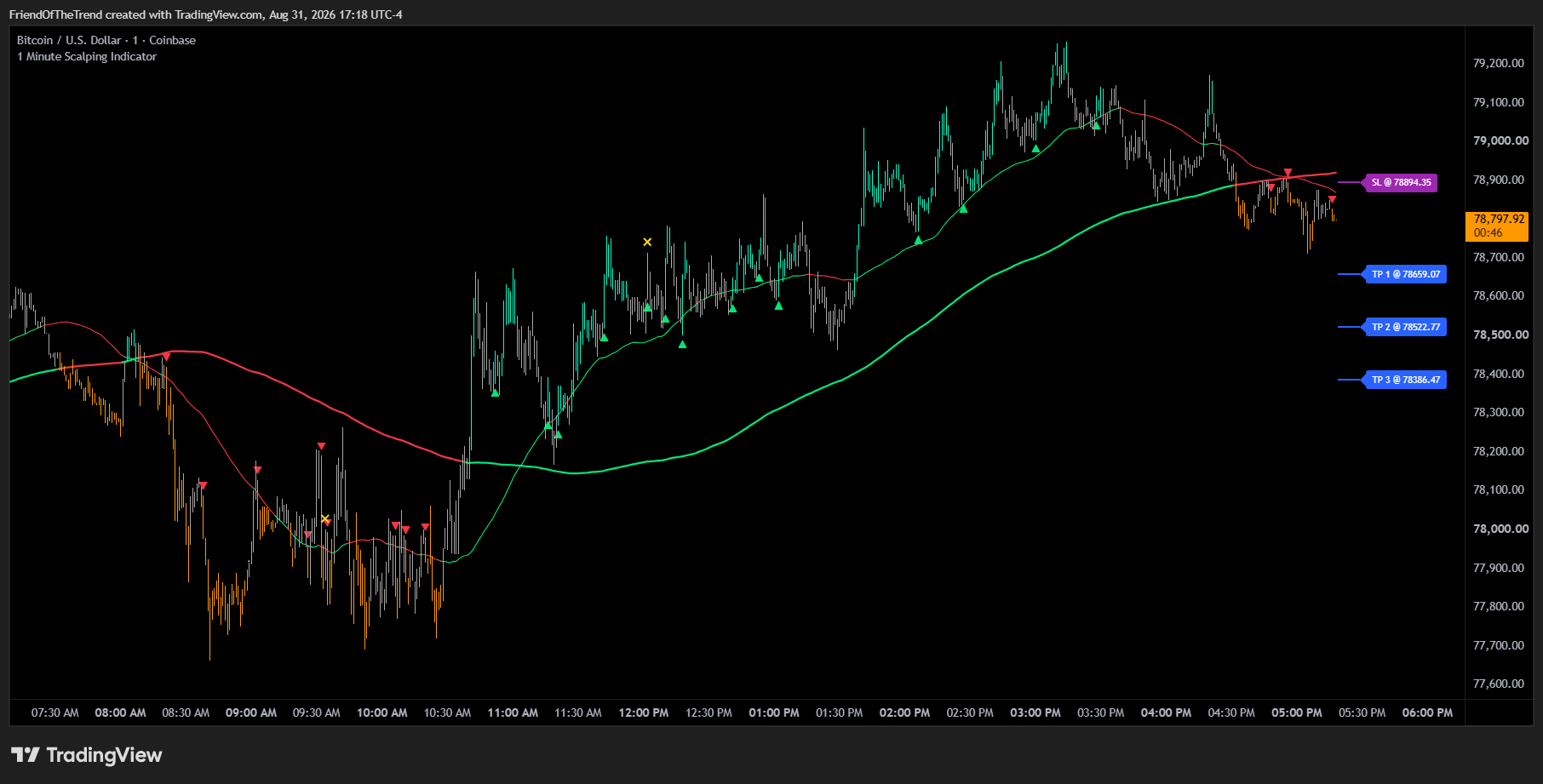This screenshot has width=1543, height=784.
Task: Click the 05:00 PM time axis label
Action: (x=1297, y=712)
